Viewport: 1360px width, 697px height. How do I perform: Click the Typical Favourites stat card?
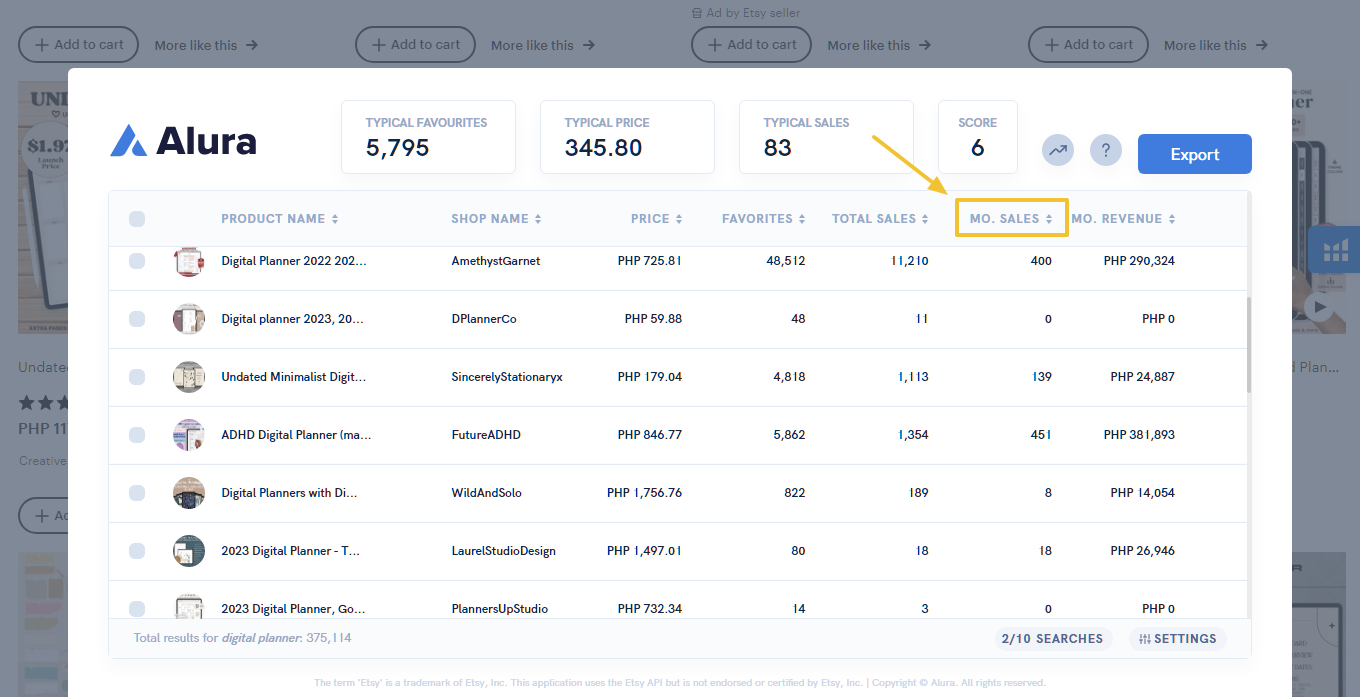pos(428,137)
